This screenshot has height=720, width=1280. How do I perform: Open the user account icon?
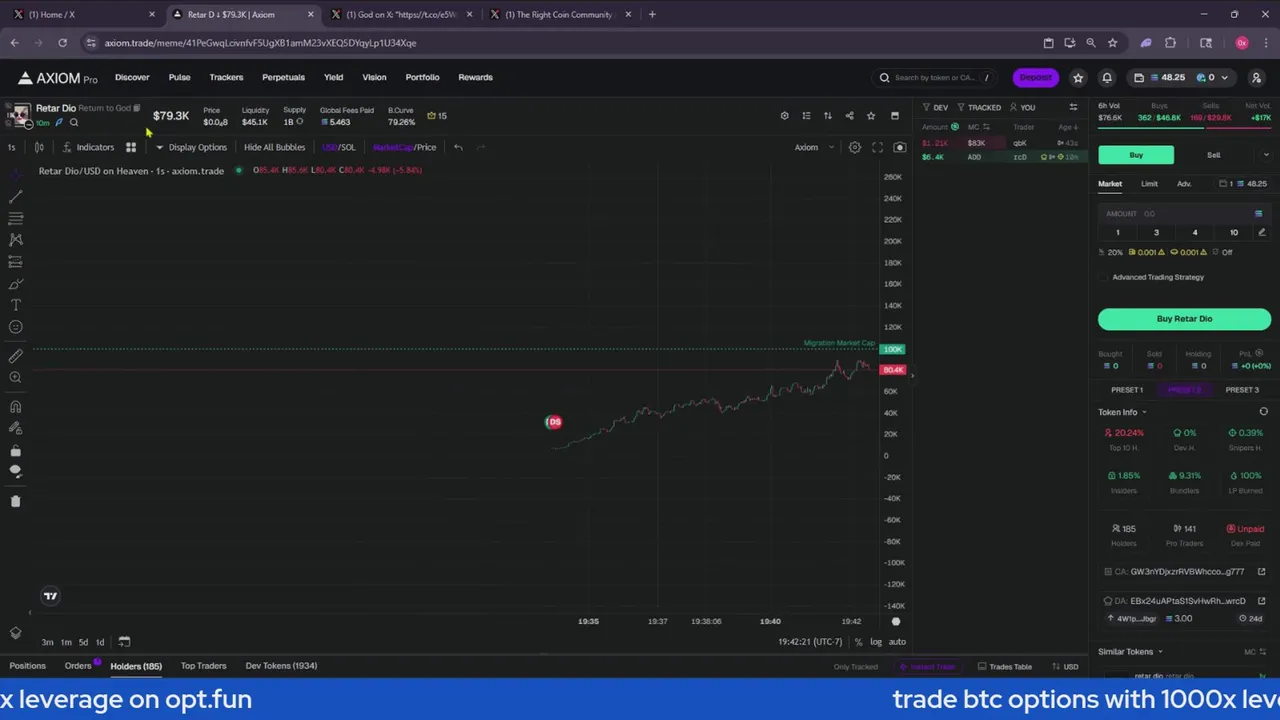pos(1256,78)
